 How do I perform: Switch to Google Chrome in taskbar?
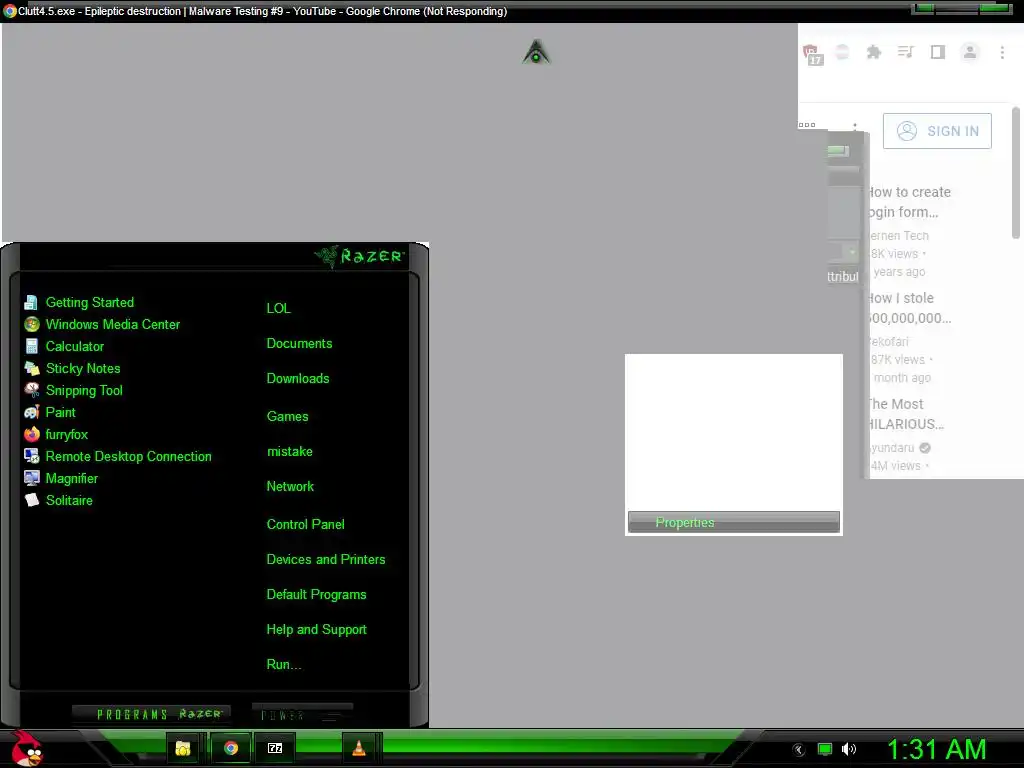click(x=231, y=748)
